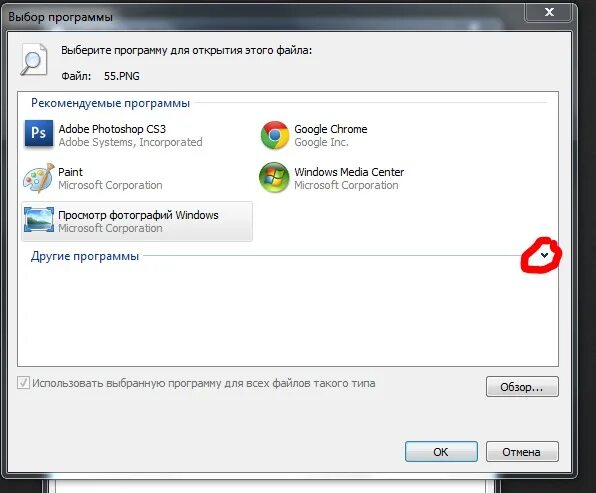Click 'Microsoft Corporation' under Просмотр фотографий Windows
Image resolution: width=596 pixels, height=493 pixels.
click(x=110, y=228)
